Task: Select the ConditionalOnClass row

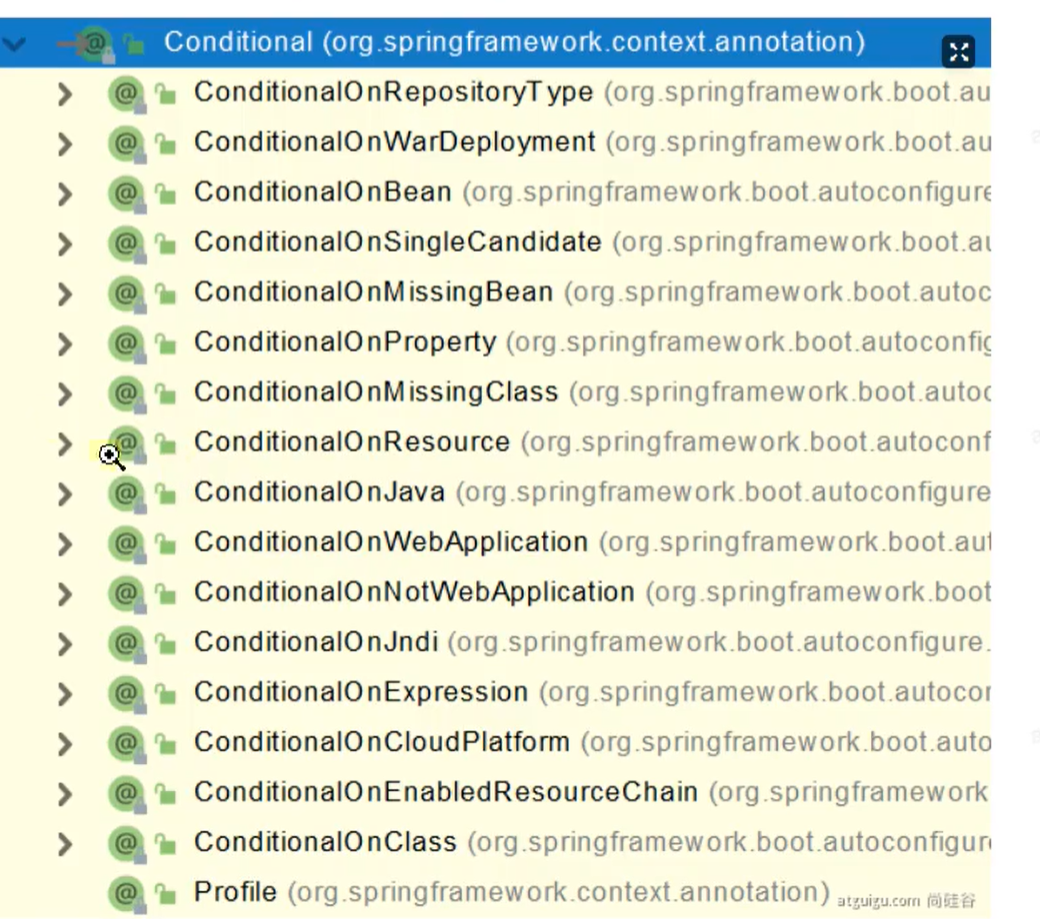Action: click(495, 844)
